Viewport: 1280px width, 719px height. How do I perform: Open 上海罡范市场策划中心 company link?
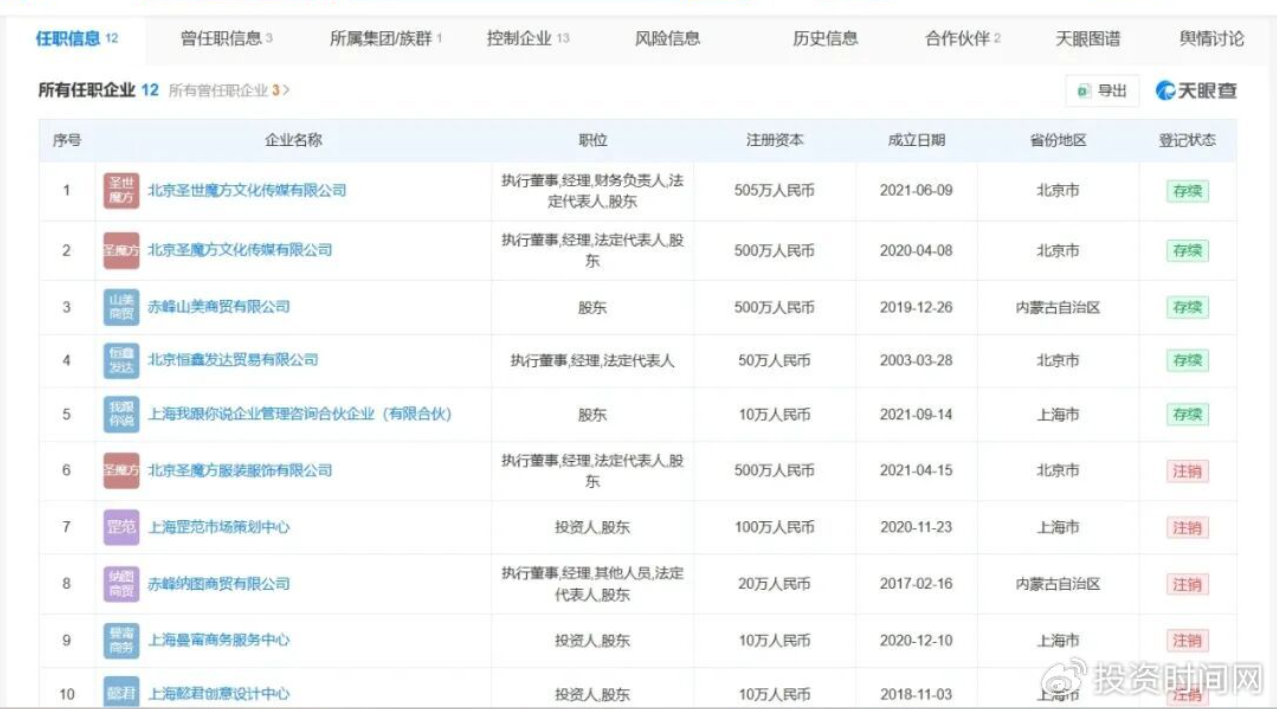[220, 527]
